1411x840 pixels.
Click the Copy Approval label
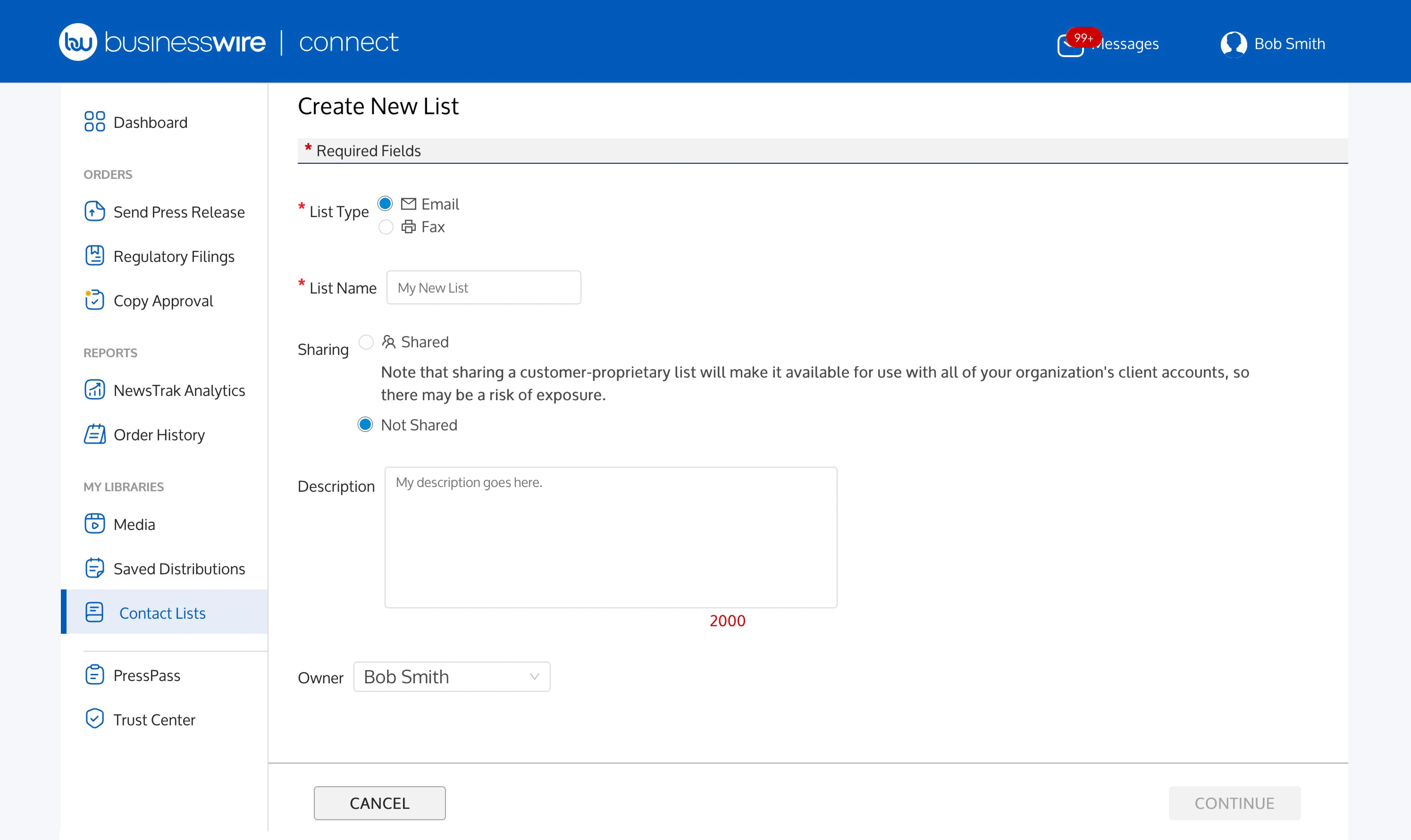tap(164, 301)
